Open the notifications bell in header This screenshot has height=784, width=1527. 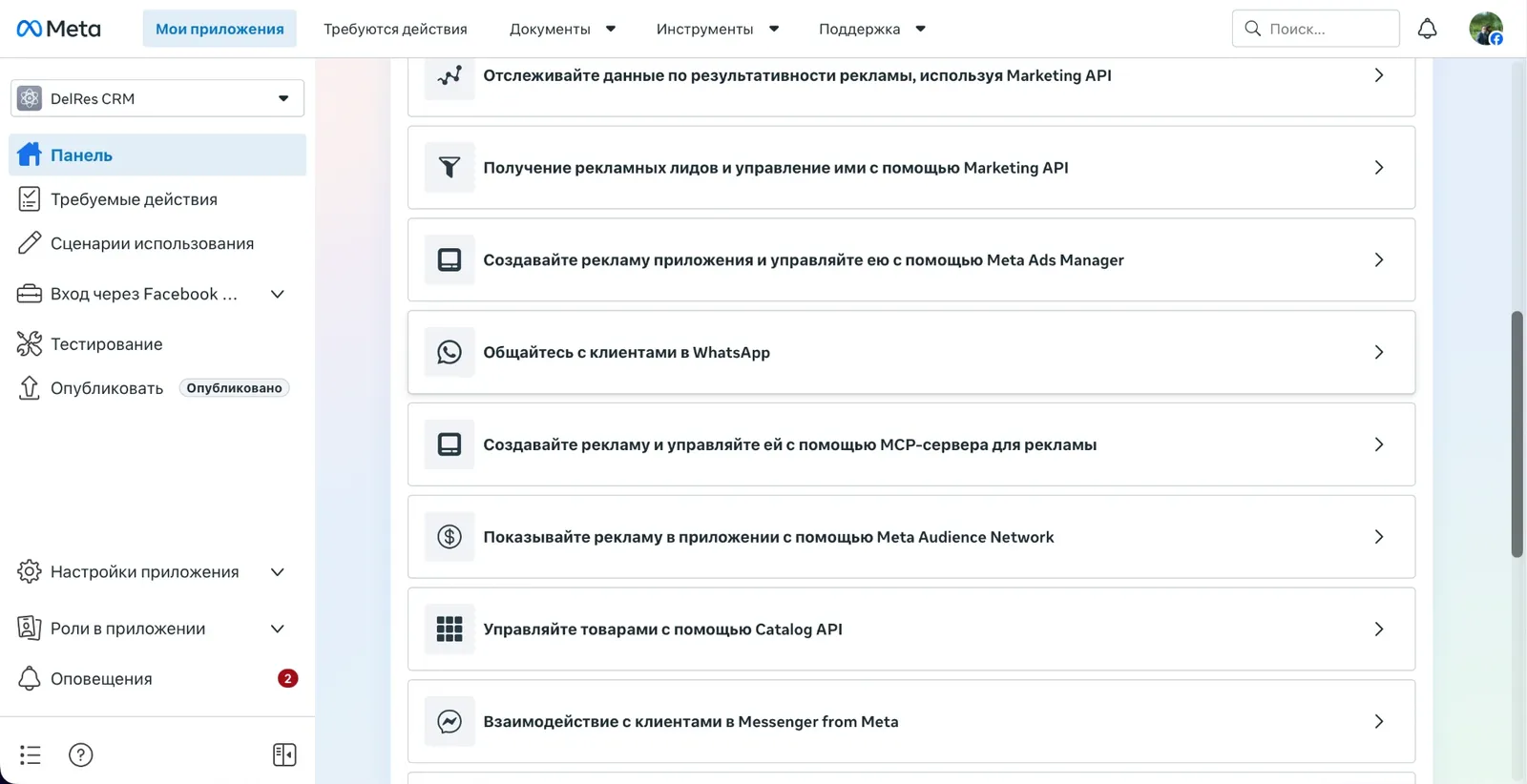pyautogui.click(x=1427, y=29)
